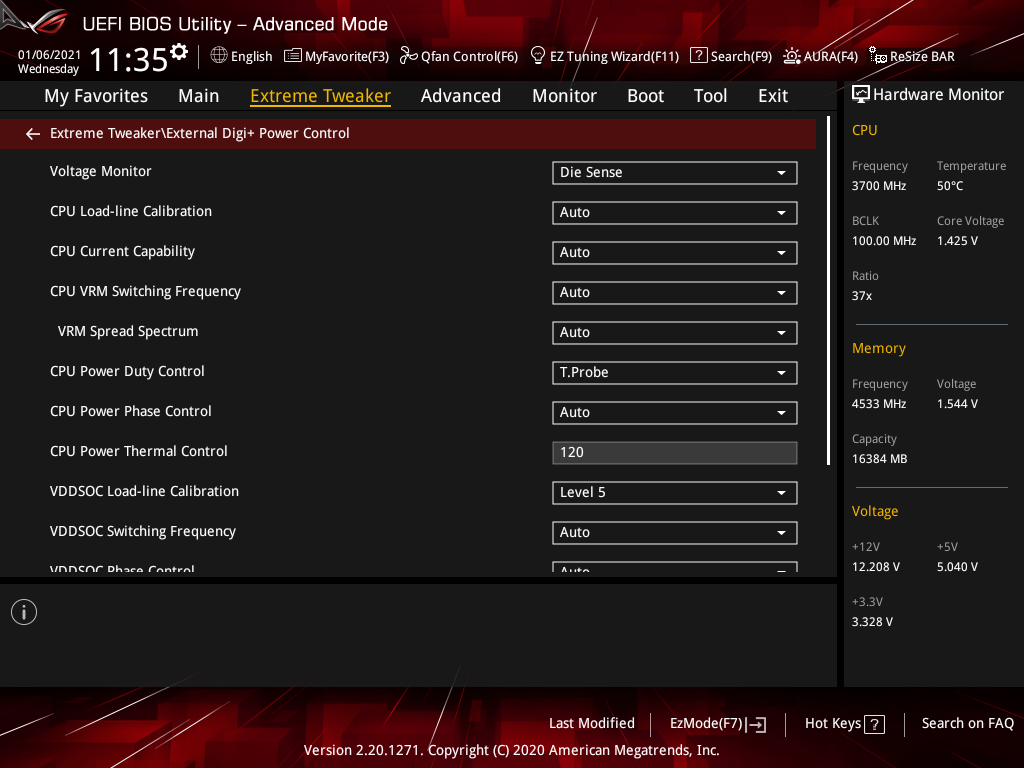Expand CPU Power Duty Control T.Probe dropdown
Screen dimensions: 1024x768
click(675, 373)
